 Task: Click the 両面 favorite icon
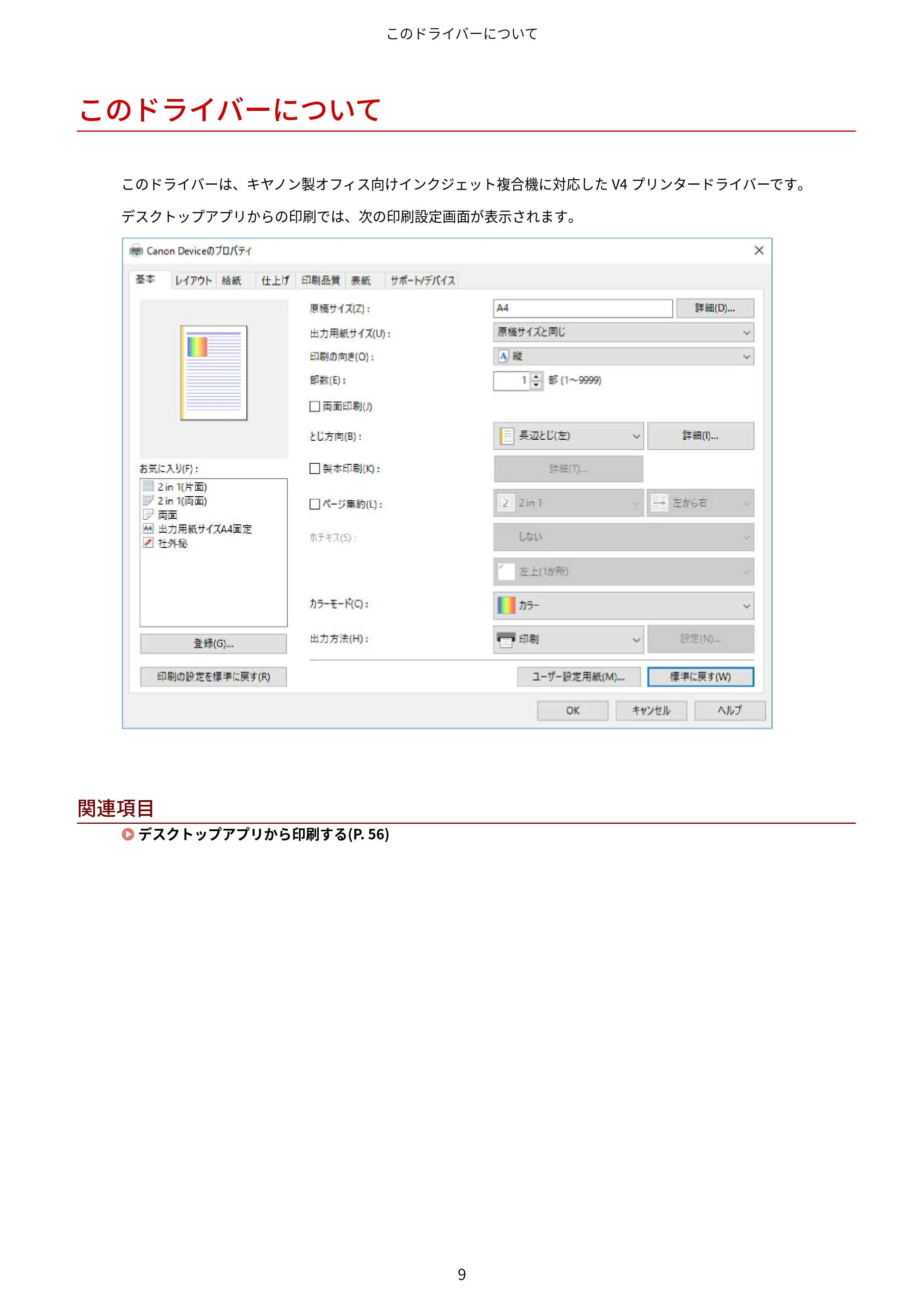[148, 515]
